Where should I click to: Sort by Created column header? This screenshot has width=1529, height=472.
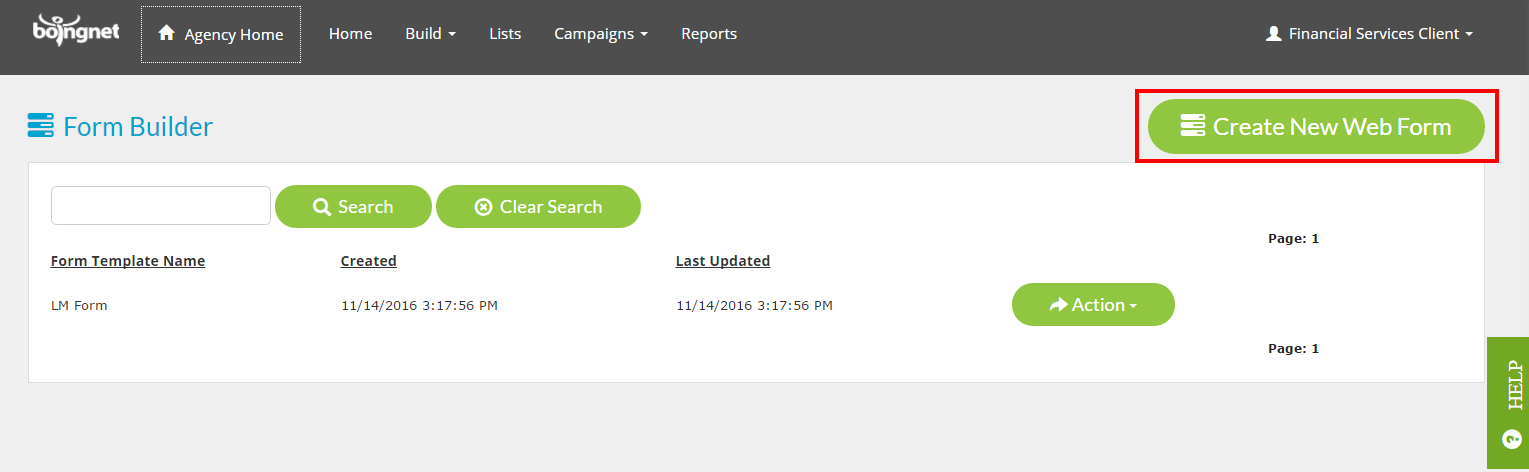[369, 261]
